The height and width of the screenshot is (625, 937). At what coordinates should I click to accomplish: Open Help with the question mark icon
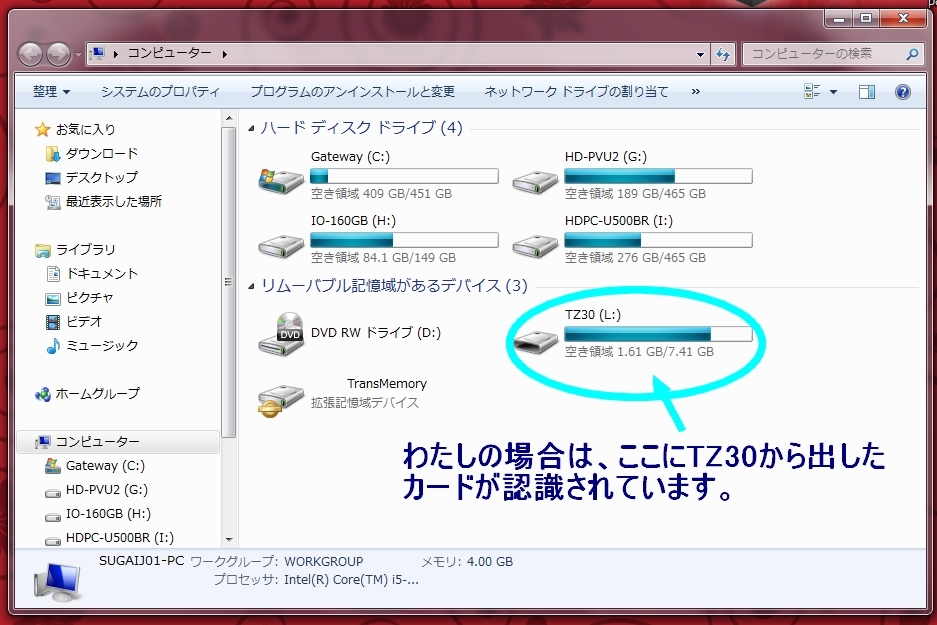click(903, 91)
